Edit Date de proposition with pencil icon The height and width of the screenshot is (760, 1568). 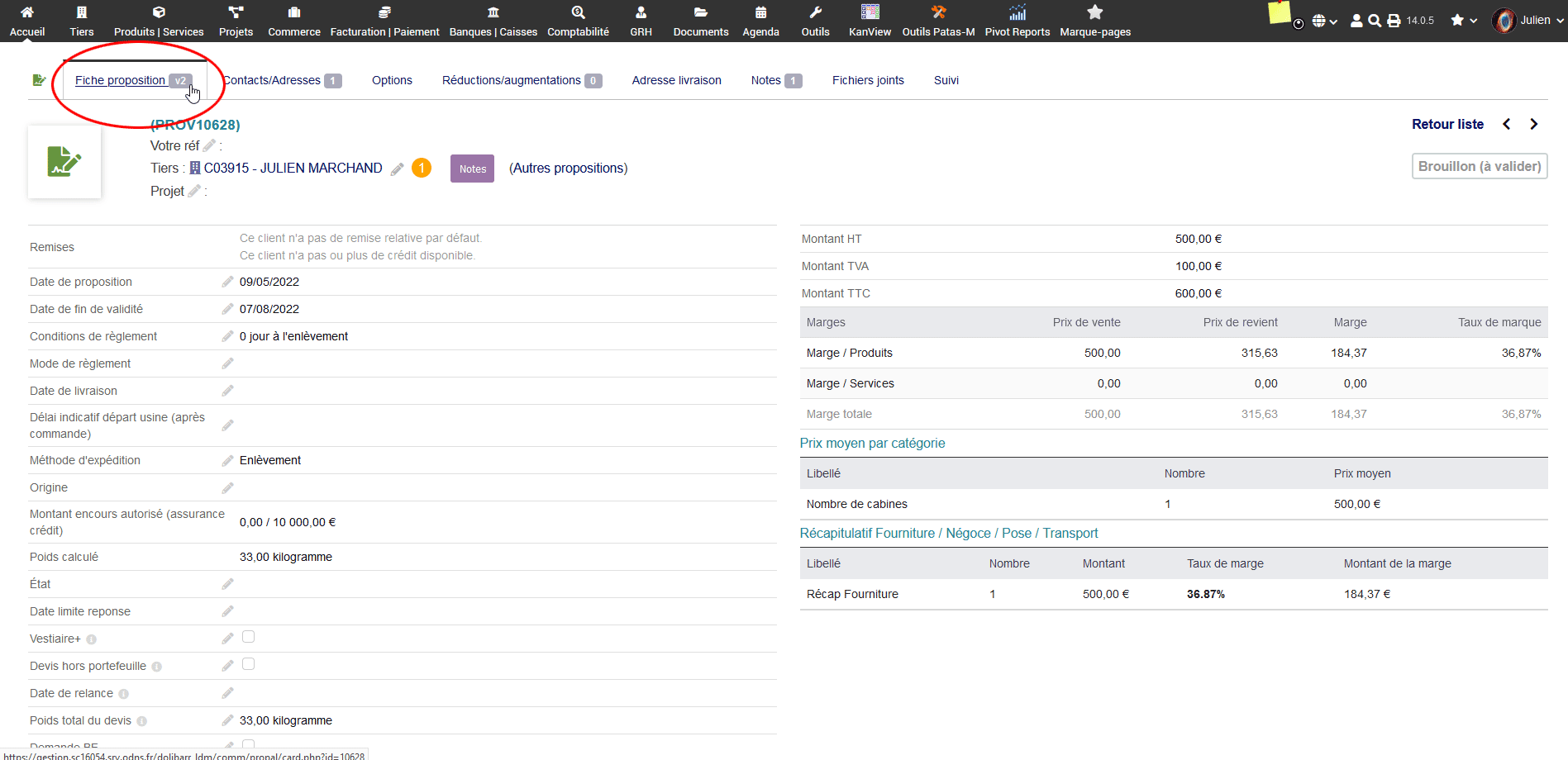(x=227, y=282)
